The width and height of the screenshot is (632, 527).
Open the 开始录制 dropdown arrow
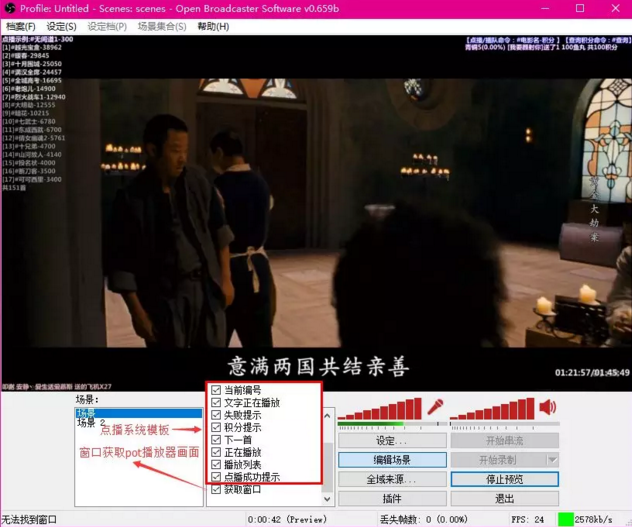tap(553, 460)
